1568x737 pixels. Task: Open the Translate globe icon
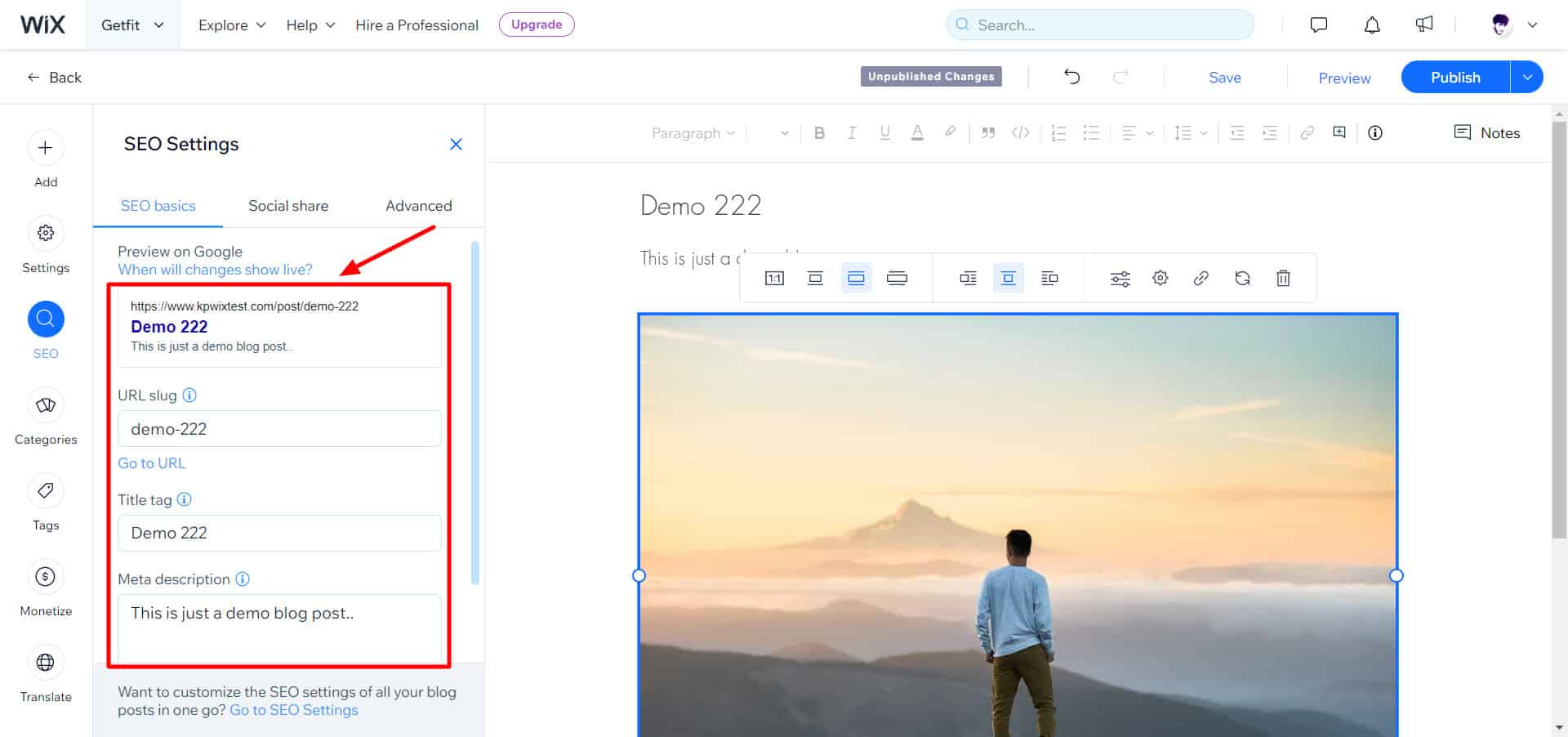46,663
